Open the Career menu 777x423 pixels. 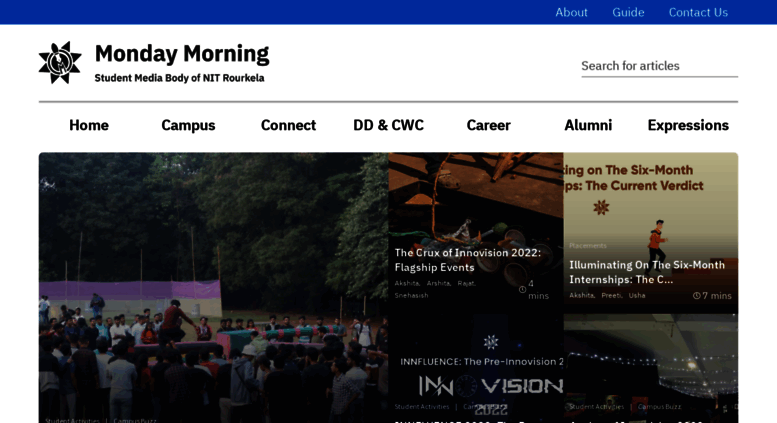489,125
